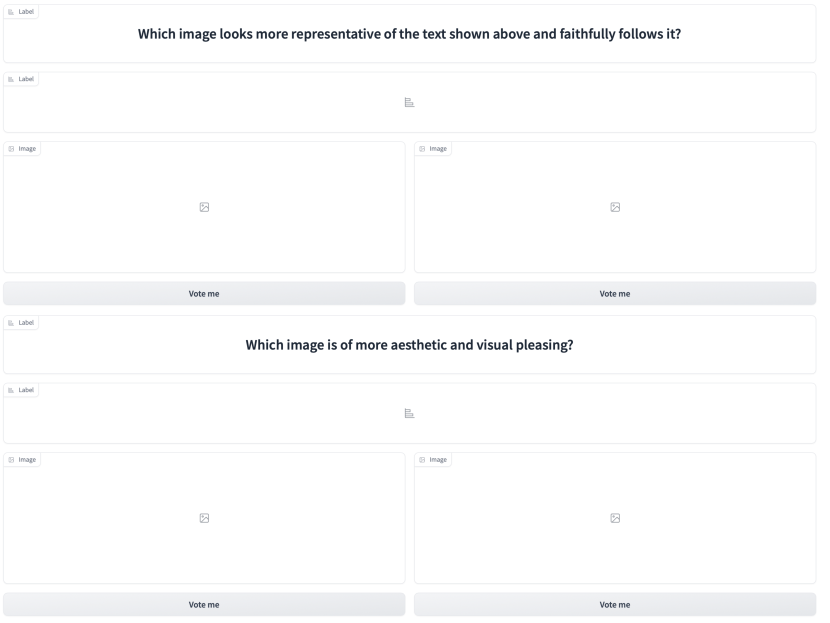The width and height of the screenshot is (830, 623).
Task: Click the "Label" tag on the empty box above the lower images
Action: click(x=21, y=390)
